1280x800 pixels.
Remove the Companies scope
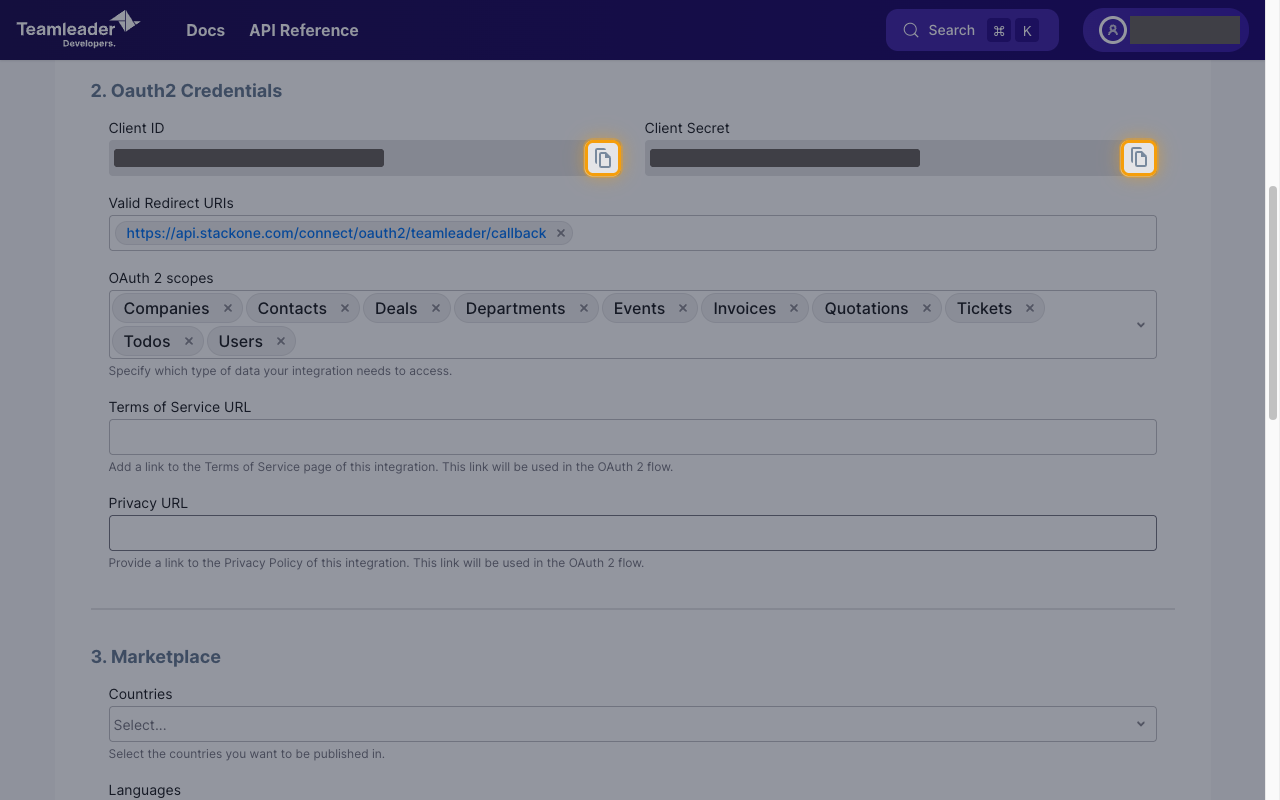pos(228,308)
